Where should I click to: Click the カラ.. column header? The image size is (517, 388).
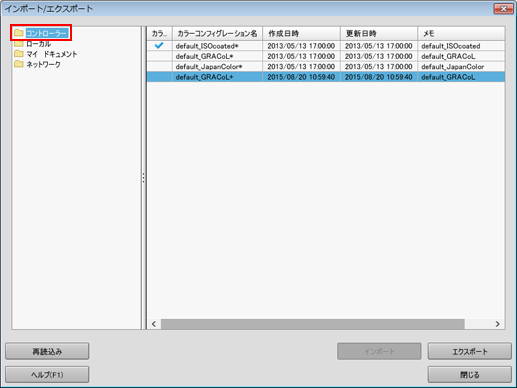coord(159,34)
